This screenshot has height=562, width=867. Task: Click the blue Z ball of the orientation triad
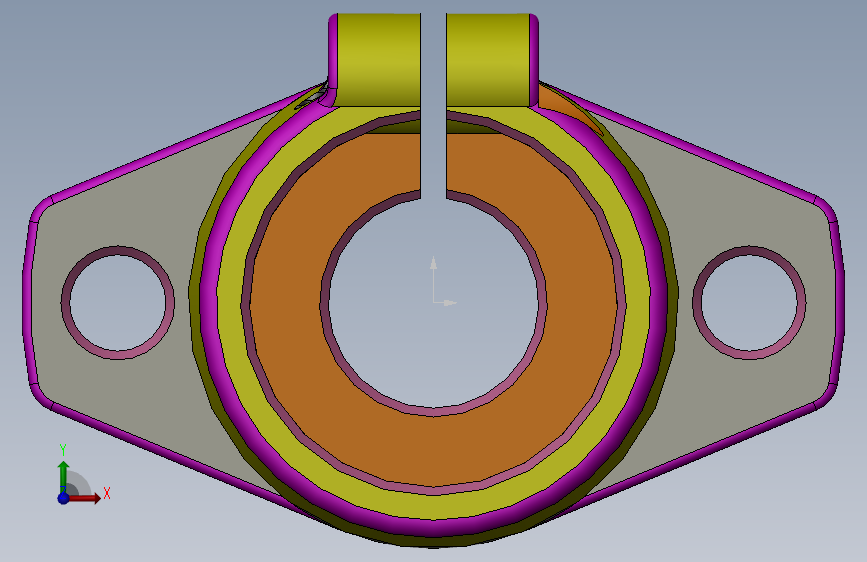pyautogui.click(x=64, y=498)
